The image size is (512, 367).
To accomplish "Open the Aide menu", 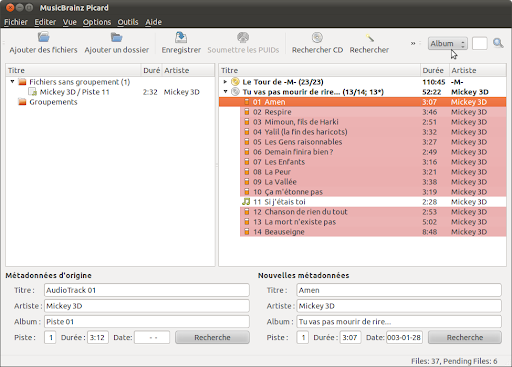I will [153, 22].
